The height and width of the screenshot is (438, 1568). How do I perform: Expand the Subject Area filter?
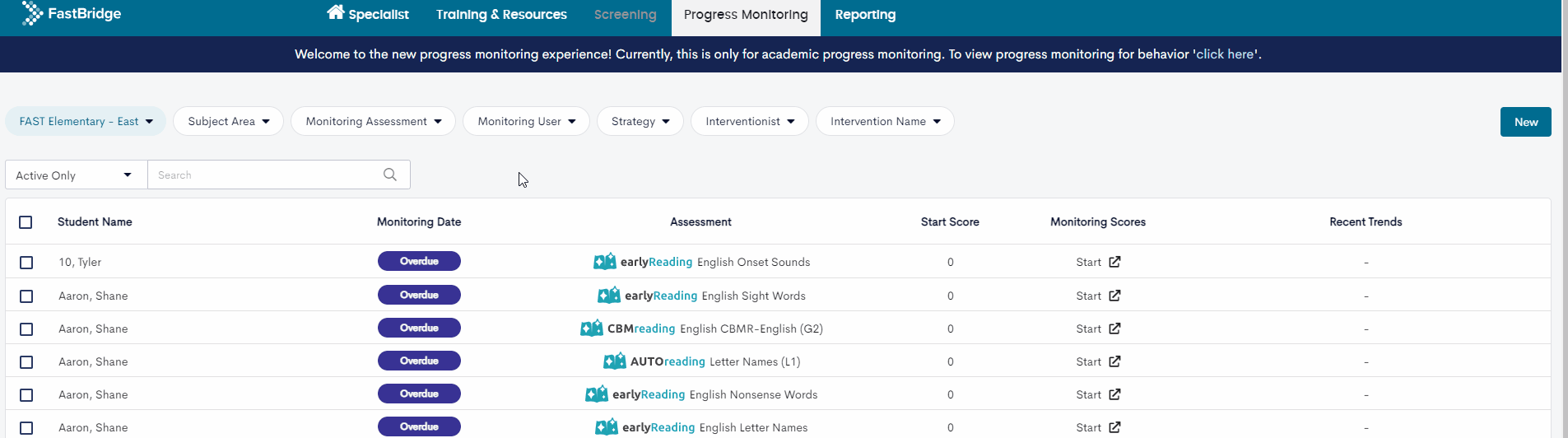coord(228,121)
